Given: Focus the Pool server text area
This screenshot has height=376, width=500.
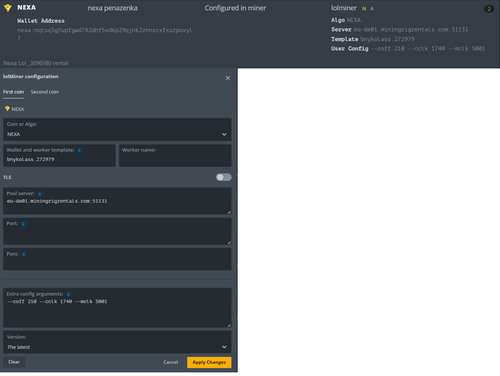Looking at the screenshot, I should [117, 201].
